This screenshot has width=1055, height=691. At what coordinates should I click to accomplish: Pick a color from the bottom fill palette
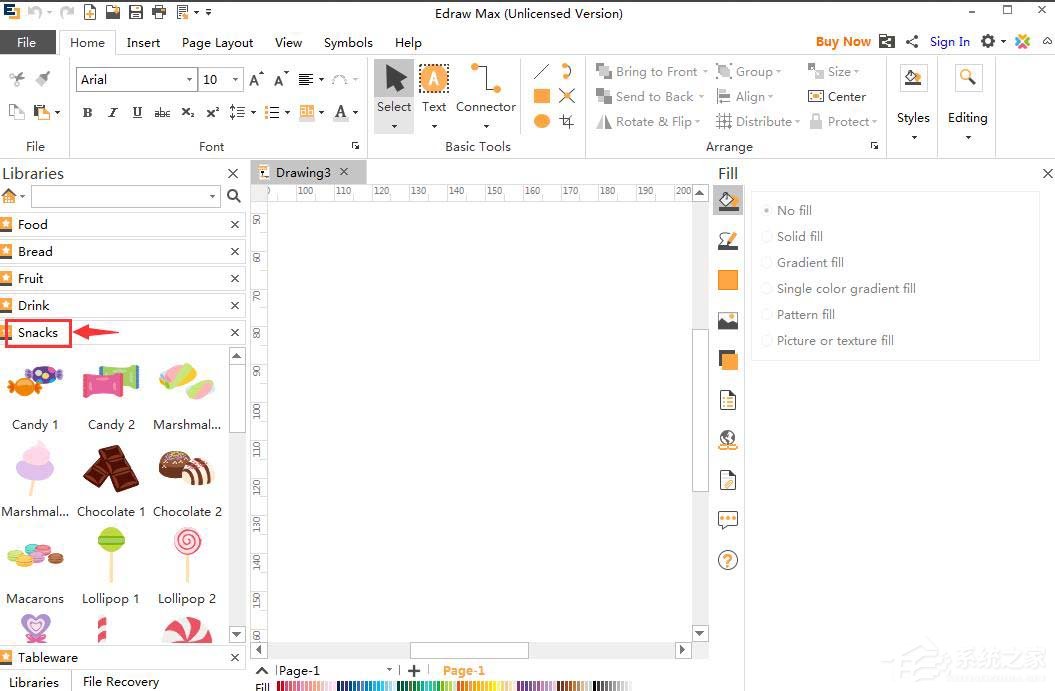click(x=450, y=686)
